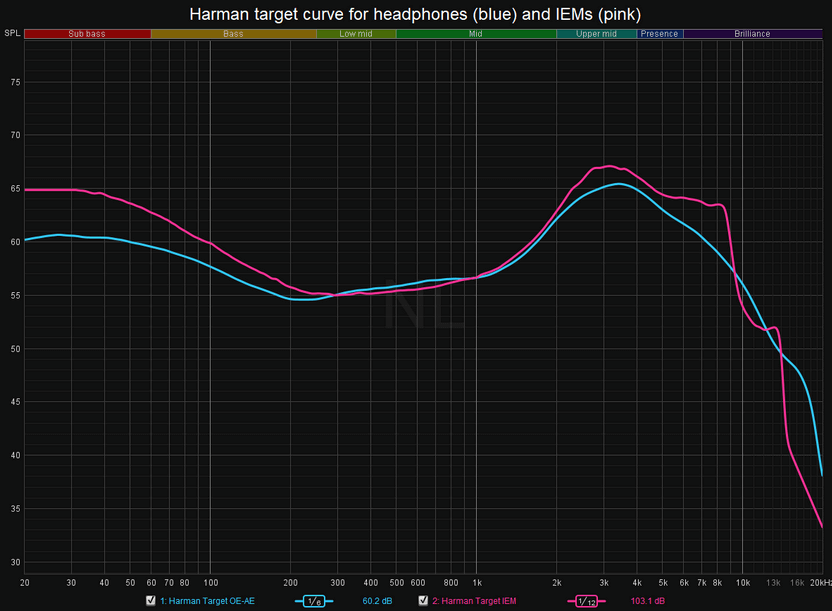Viewport: 832px width, 611px height.
Task: Click the 103.1 dB readout value
Action: point(647,601)
